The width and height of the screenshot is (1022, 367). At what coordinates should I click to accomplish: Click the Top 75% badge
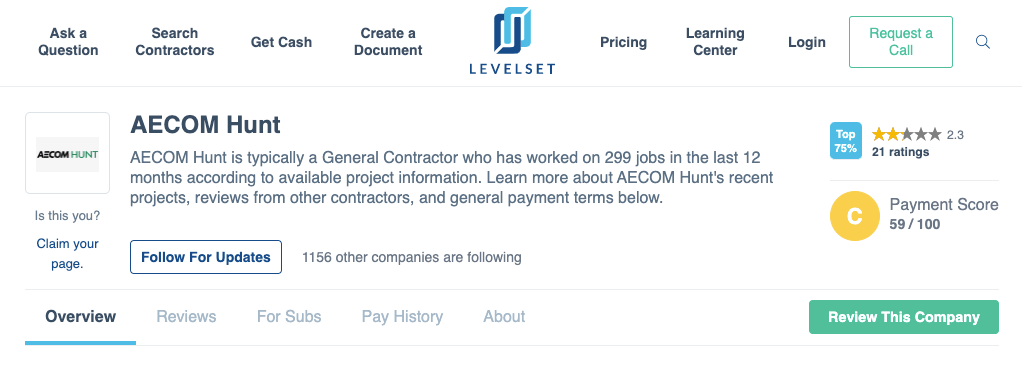tap(845, 141)
